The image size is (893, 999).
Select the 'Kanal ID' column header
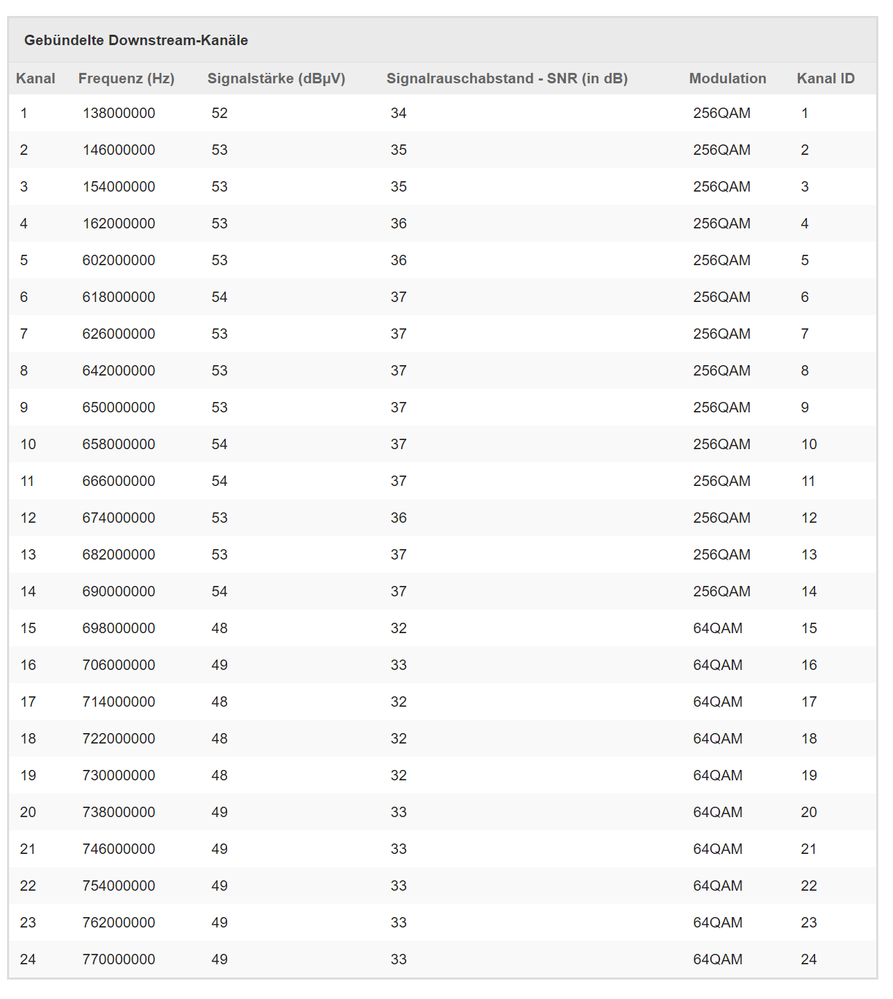[x=826, y=78]
